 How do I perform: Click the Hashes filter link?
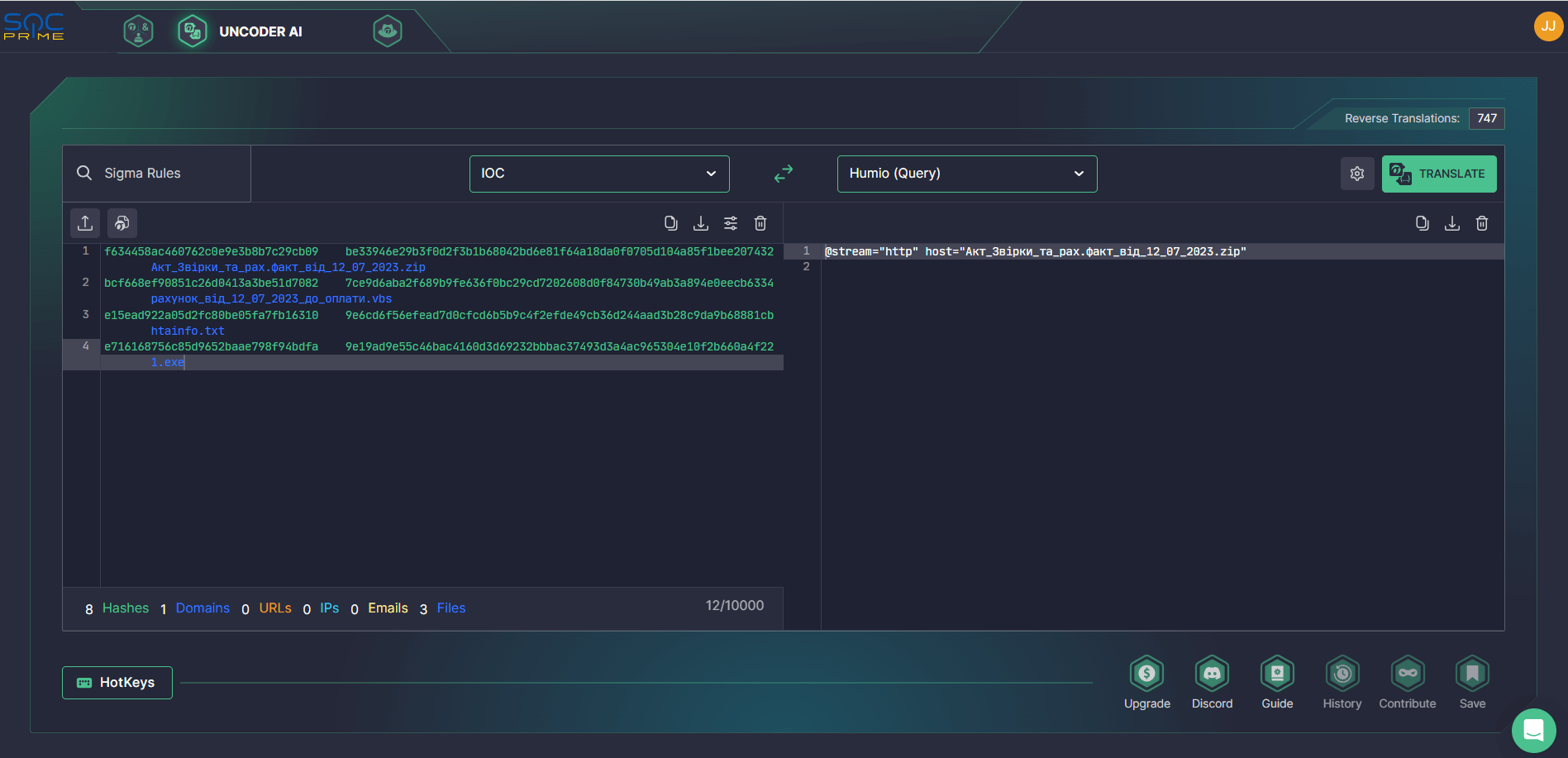(x=126, y=608)
